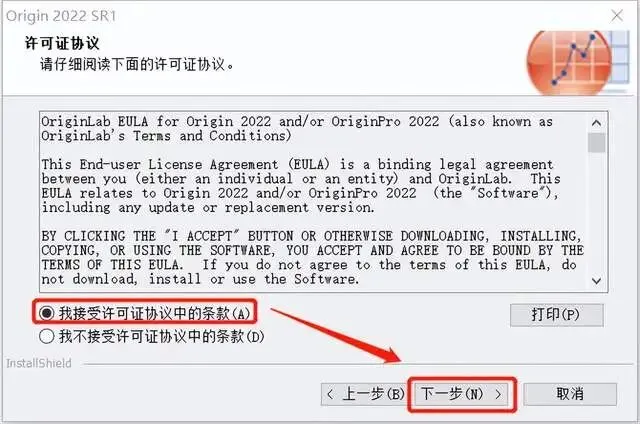Screen dimensions: 640x424
Task: Click the 打印(P) print button
Action: tap(556, 315)
